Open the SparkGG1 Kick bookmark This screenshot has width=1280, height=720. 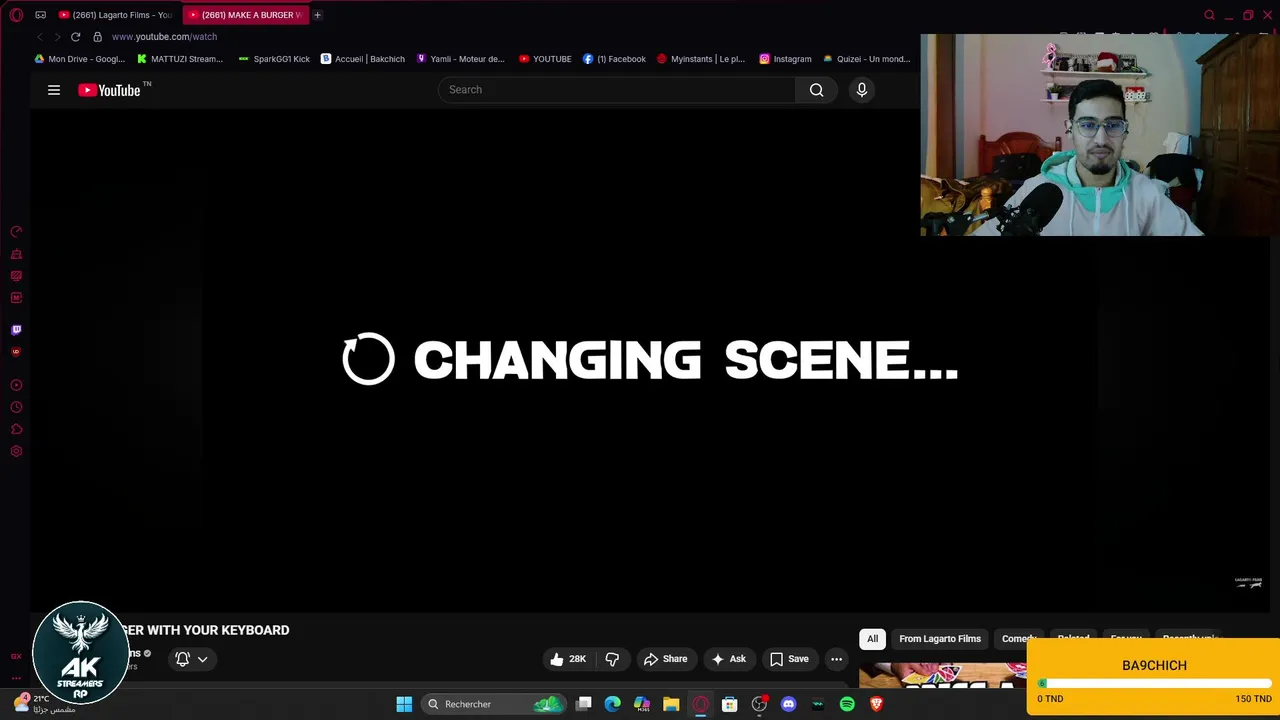274,59
